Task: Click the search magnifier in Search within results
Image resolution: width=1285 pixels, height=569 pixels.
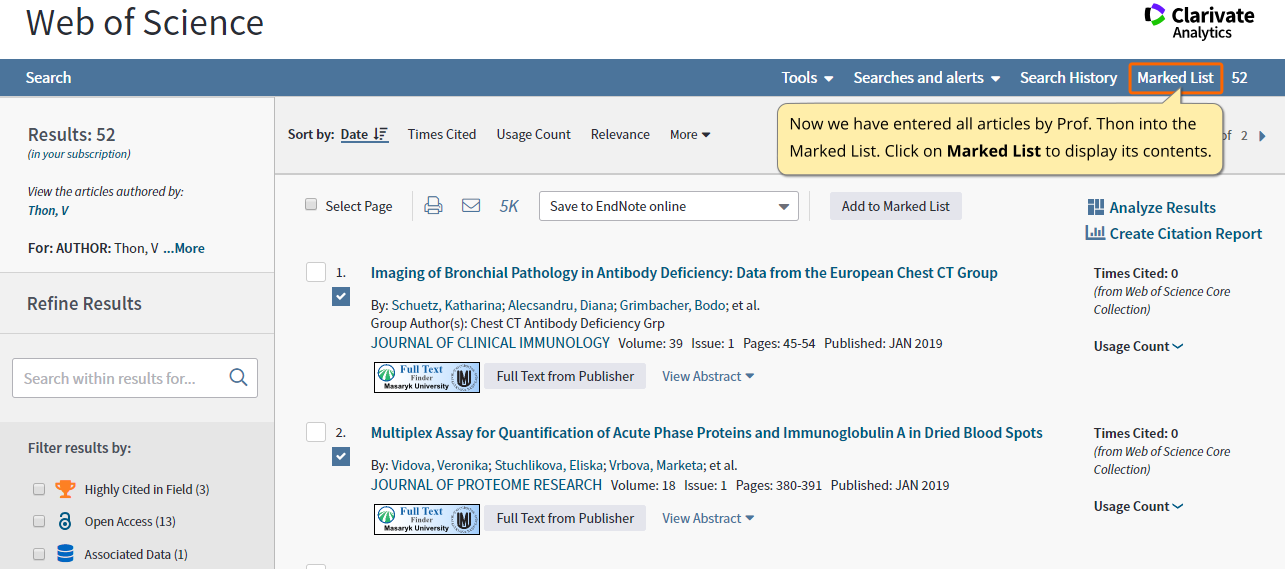Action: (x=238, y=378)
